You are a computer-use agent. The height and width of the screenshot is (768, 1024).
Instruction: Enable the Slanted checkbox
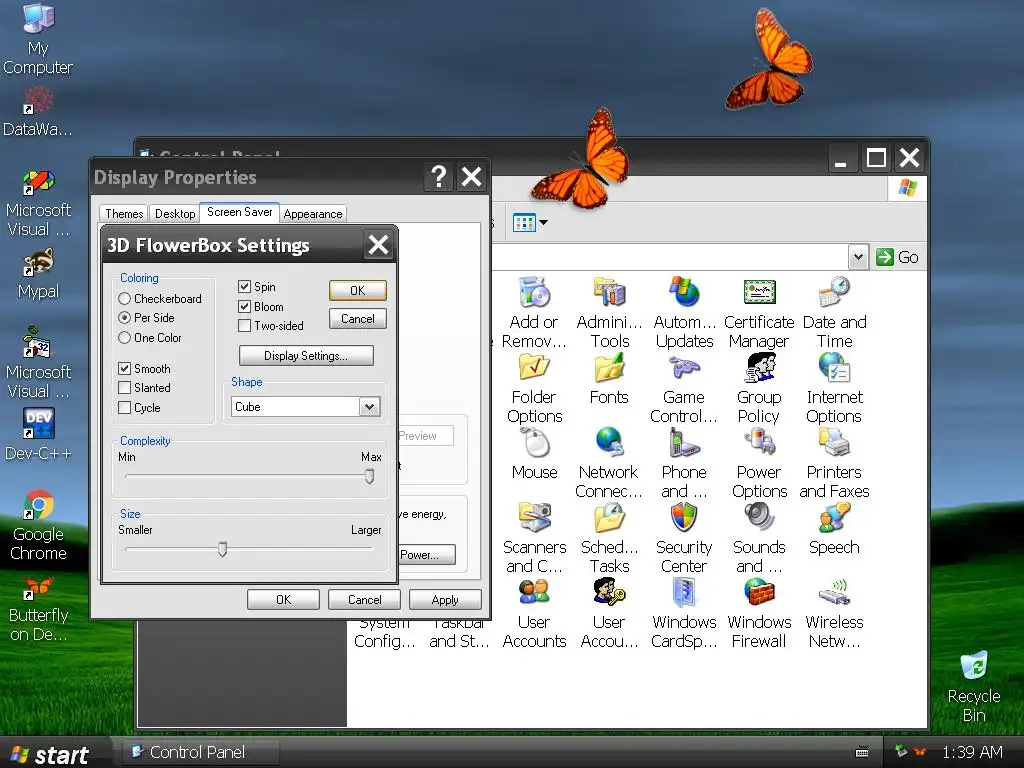144,387
